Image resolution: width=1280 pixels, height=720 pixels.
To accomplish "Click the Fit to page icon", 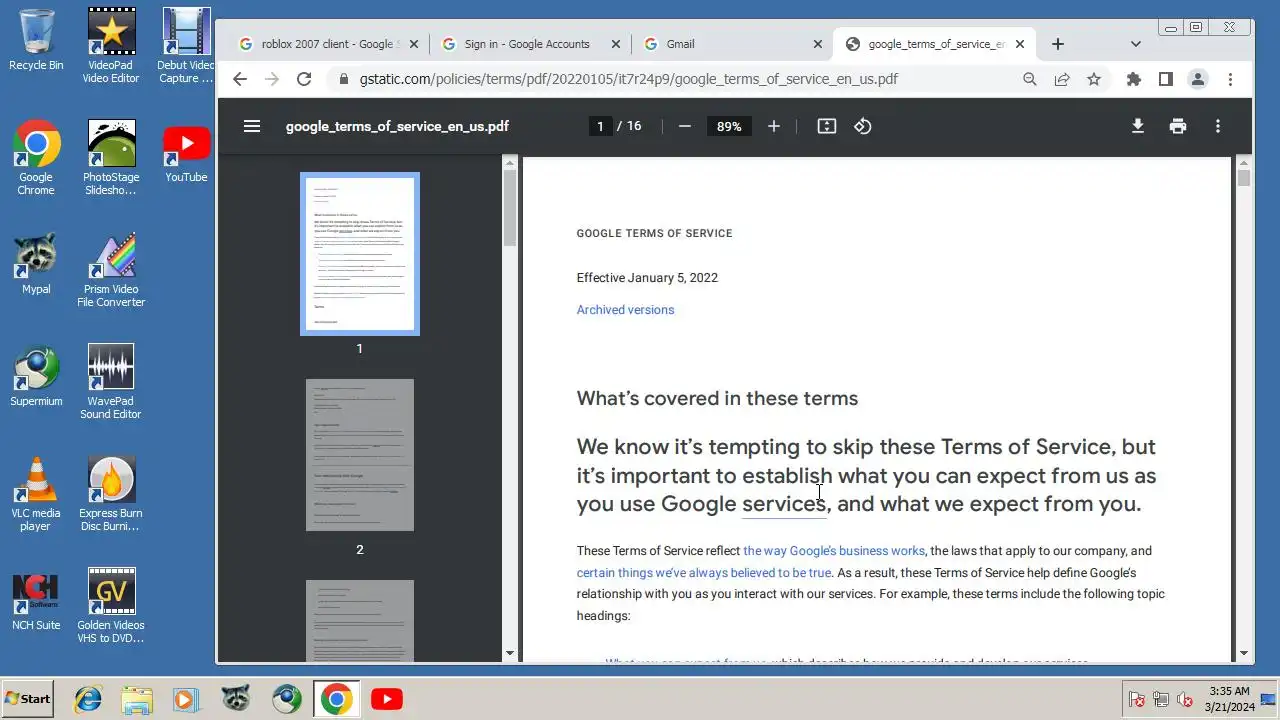I will click(x=826, y=126).
